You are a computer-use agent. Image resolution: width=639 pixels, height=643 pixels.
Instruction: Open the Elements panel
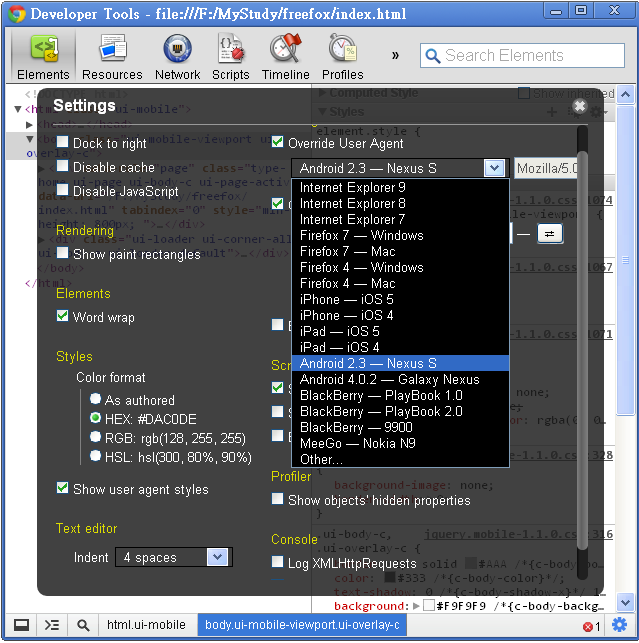coord(43,57)
